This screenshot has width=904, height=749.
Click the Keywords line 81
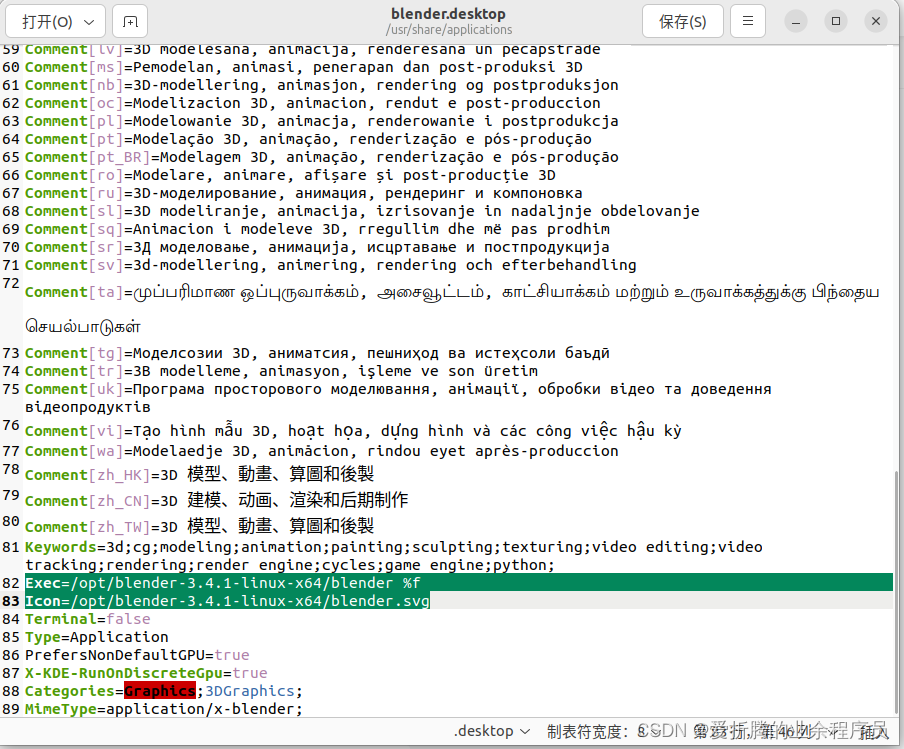pyautogui.click(x=394, y=555)
